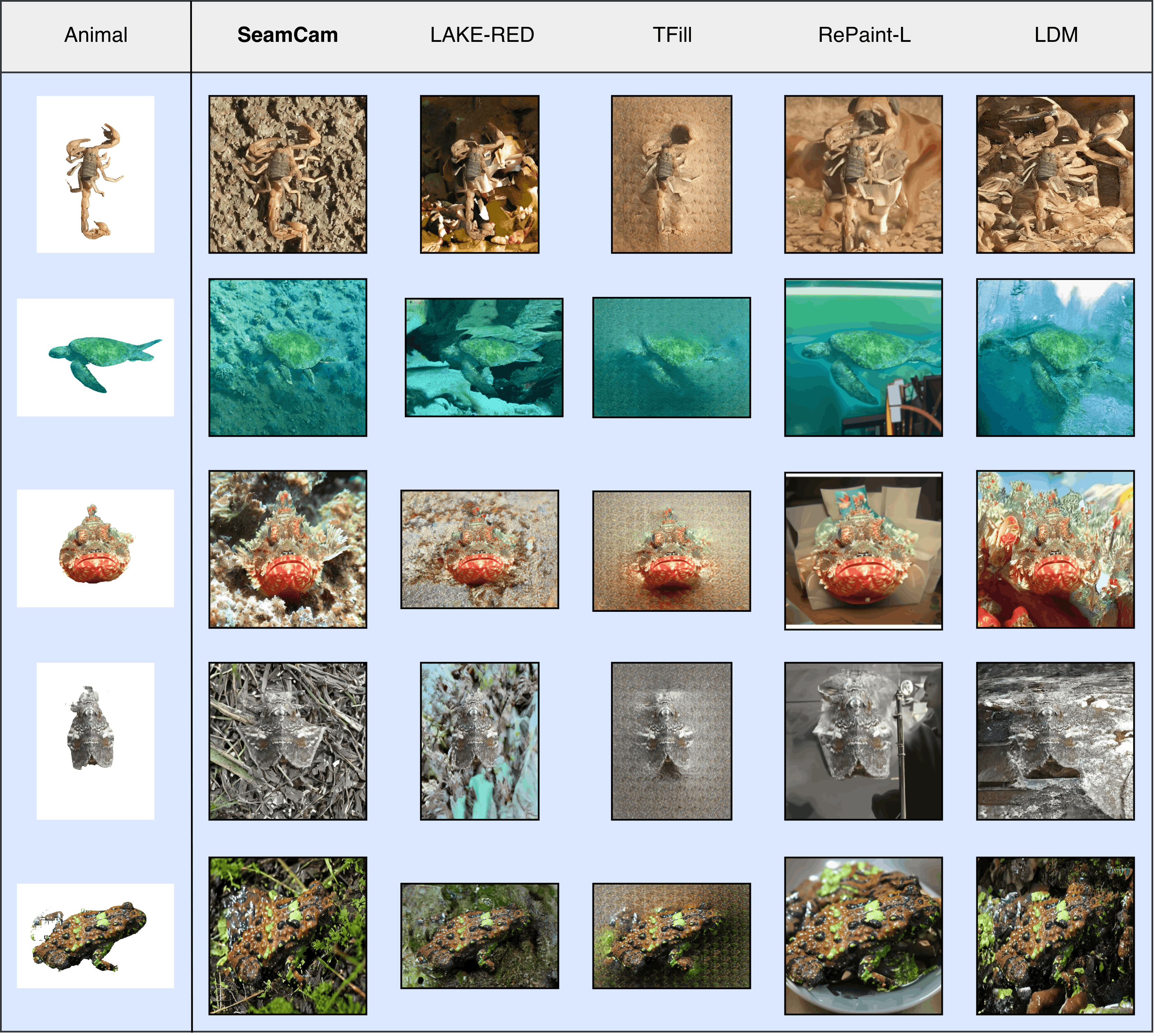Select the isolated sea turtle cutout
The image size is (1155, 1036).
point(96,358)
